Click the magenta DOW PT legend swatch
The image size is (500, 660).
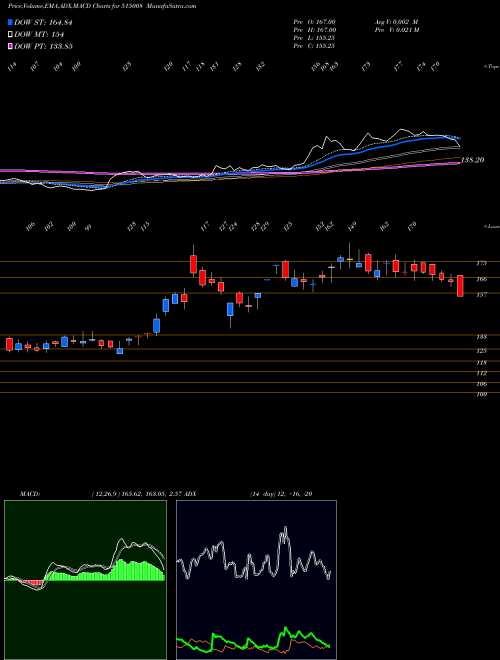point(11,46)
